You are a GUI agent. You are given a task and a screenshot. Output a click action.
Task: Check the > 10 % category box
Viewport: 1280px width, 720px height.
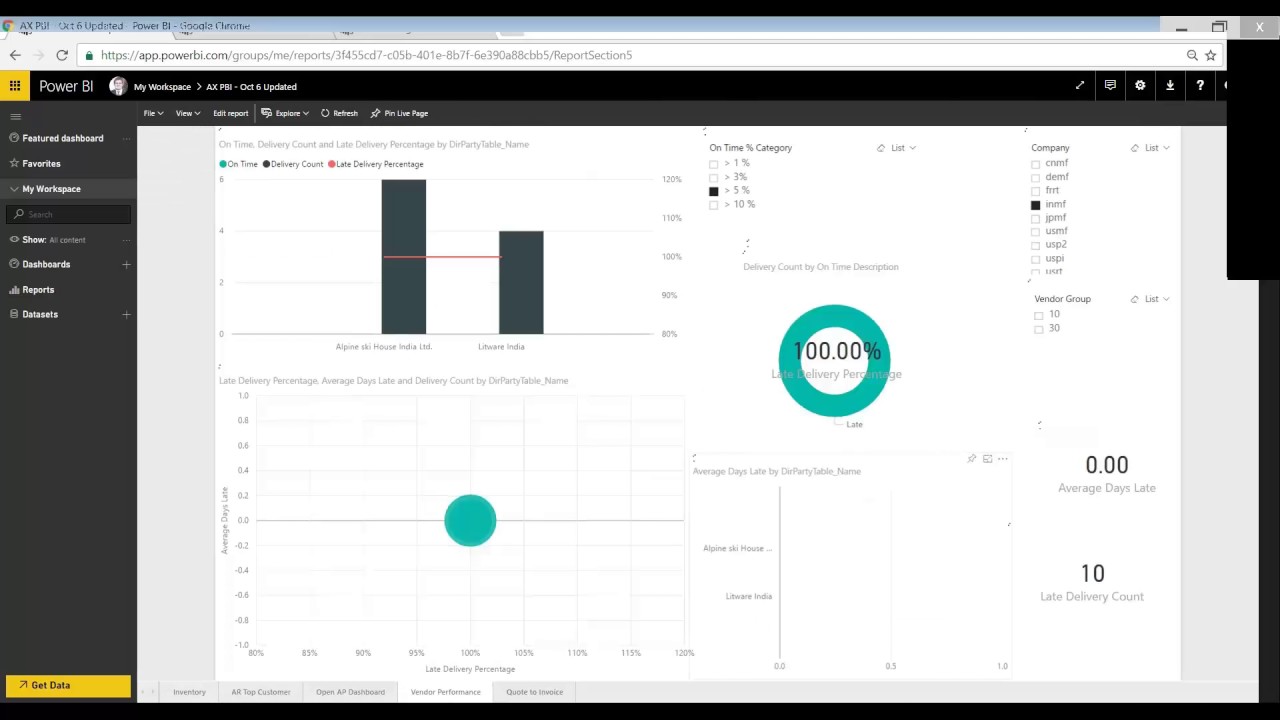(713, 205)
